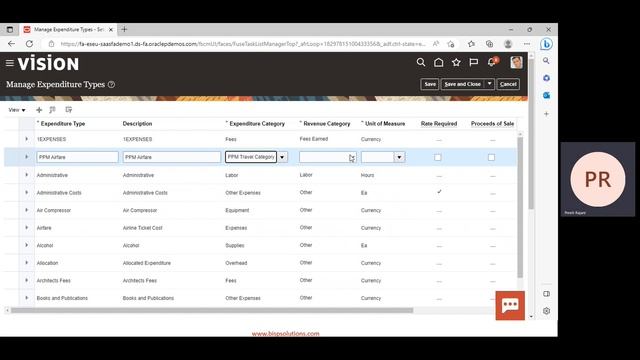Go to the Home icon

[438, 62]
